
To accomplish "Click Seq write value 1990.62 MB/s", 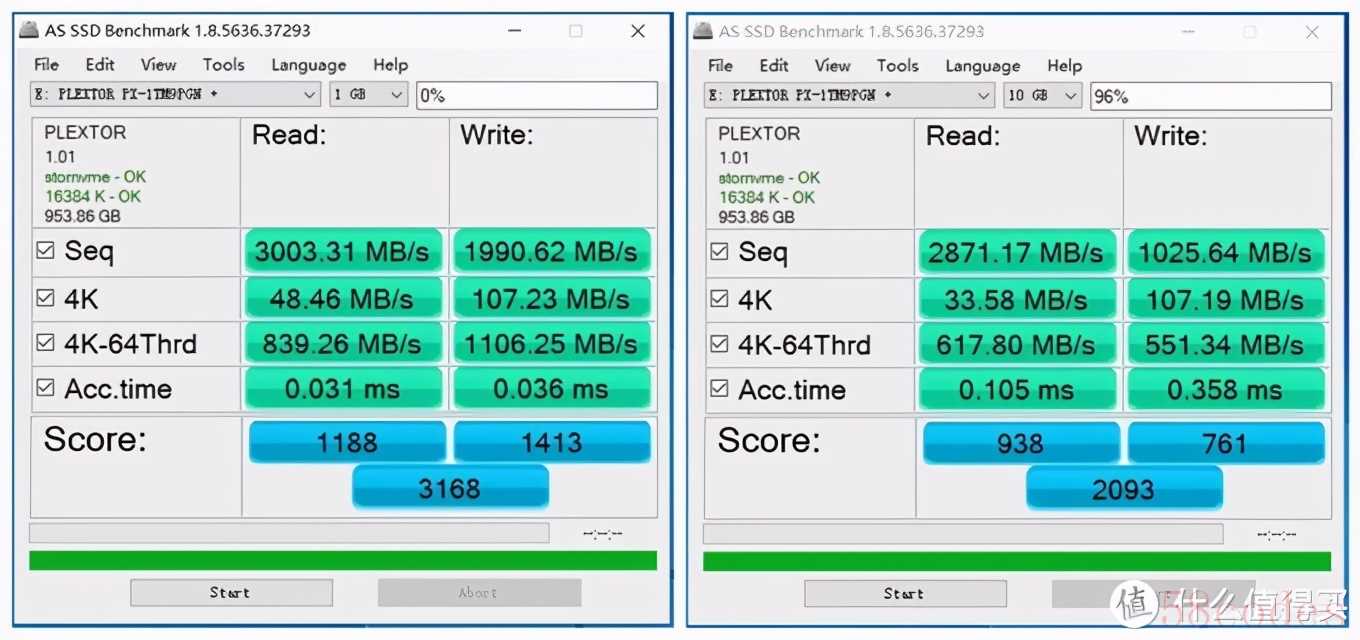I will [x=552, y=251].
